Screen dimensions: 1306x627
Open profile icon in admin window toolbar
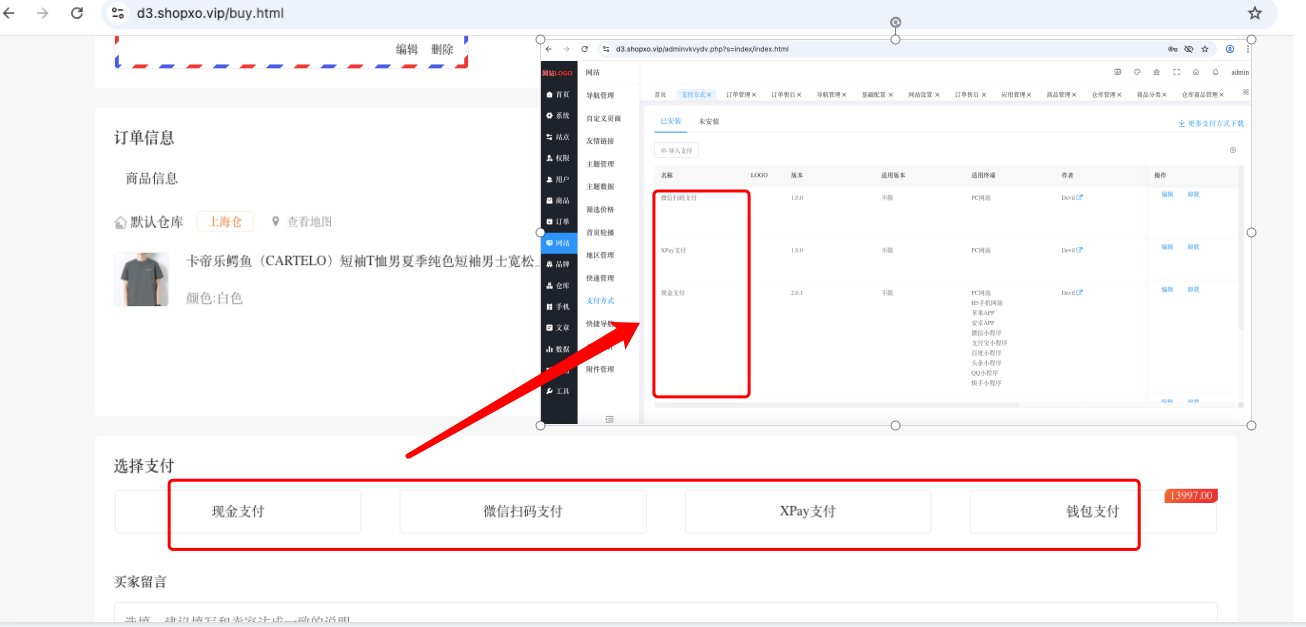(x=1230, y=48)
